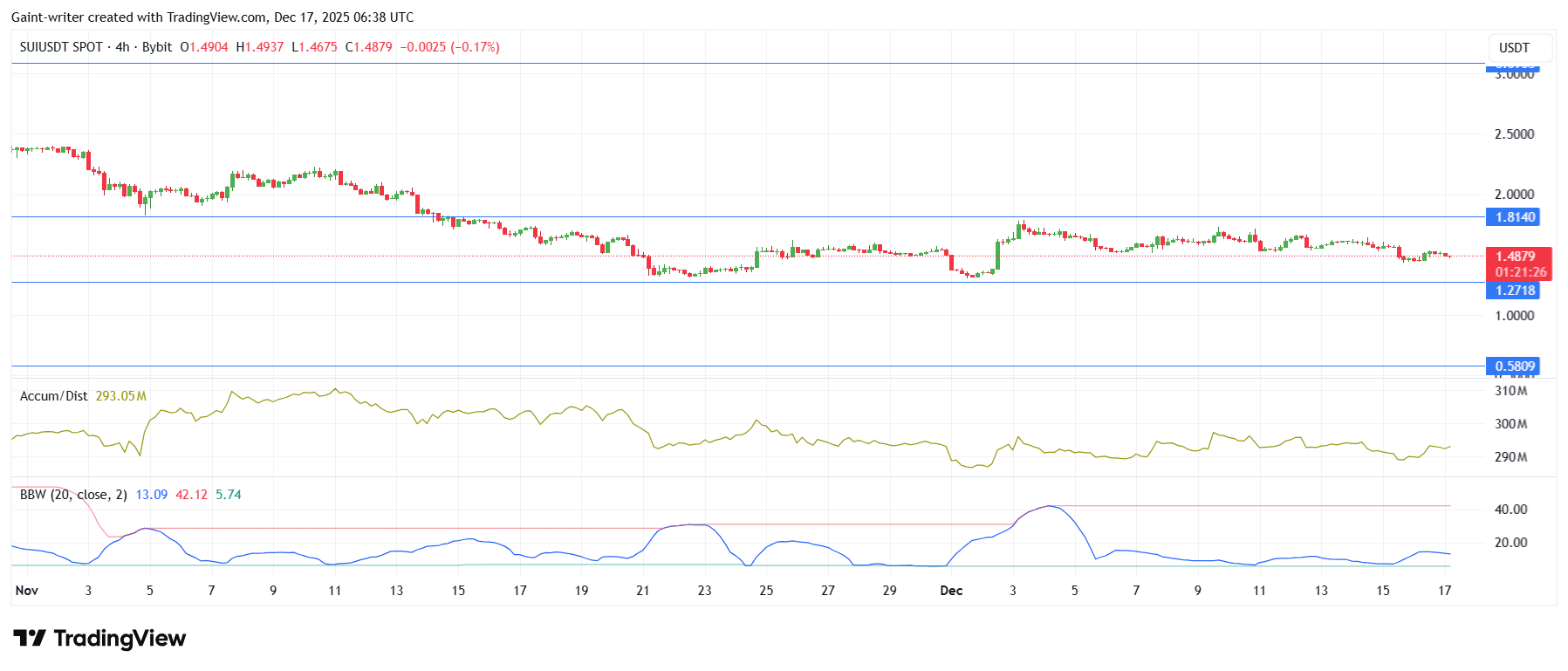
Task: Click the countdown timer 01:21:26
Action: pos(1521,272)
